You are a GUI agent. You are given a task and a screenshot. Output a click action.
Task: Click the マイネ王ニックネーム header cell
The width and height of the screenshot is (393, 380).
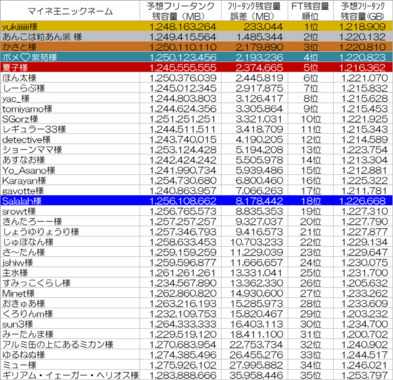point(70,11)
